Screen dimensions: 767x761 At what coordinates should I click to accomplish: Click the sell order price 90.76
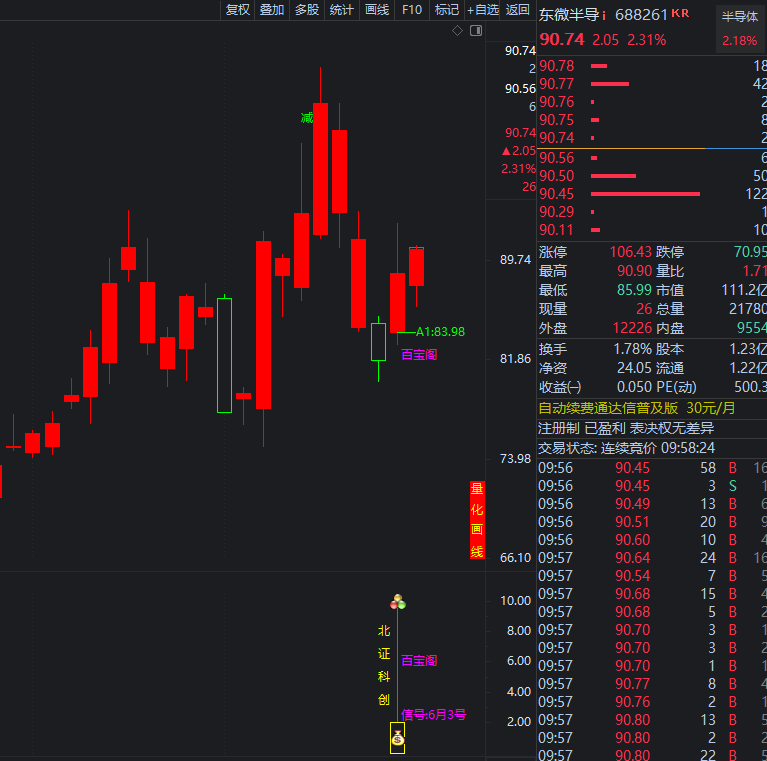(x=557, y=102)
